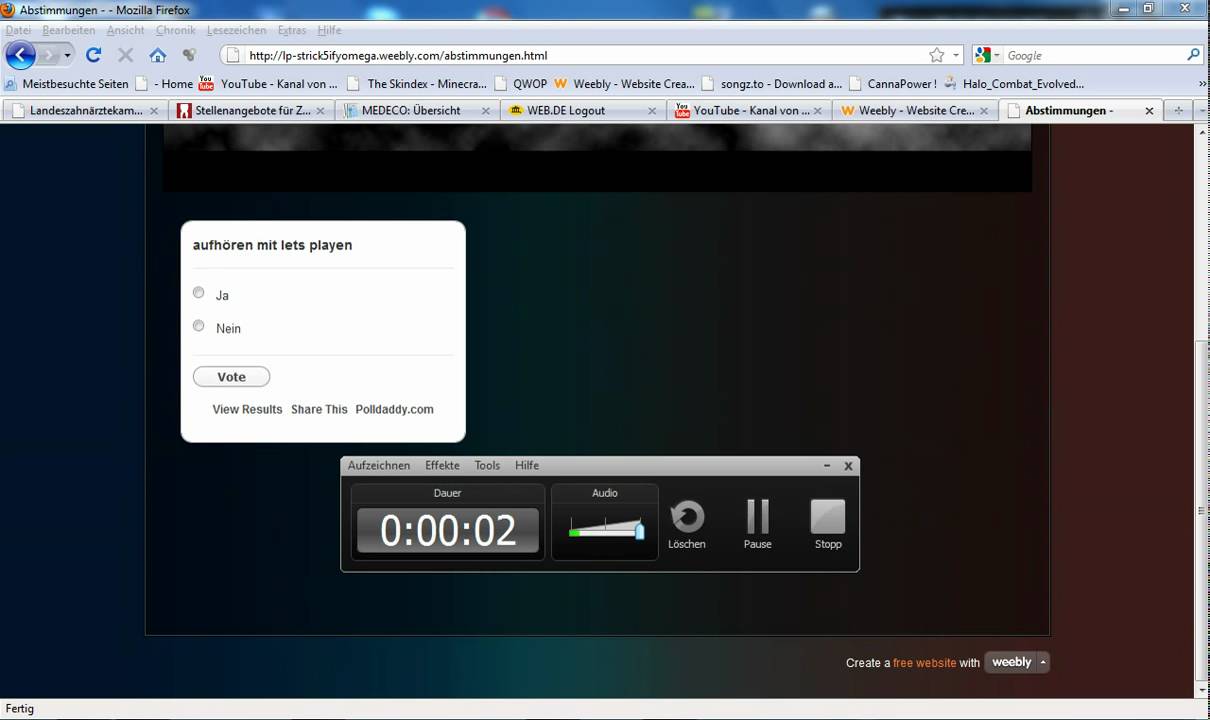Open the Bearbeiten menu
The width and height of the screenshot is (1210, 720).
[x=69, y=31]
